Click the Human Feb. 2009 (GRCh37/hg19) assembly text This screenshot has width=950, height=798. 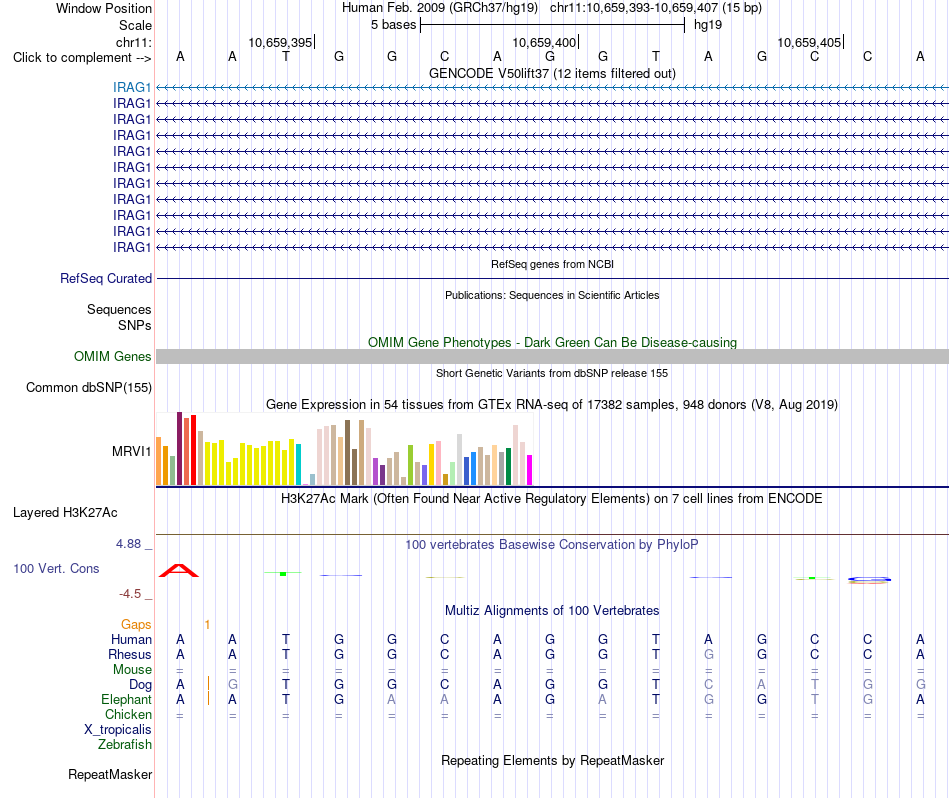click(440, 8)
